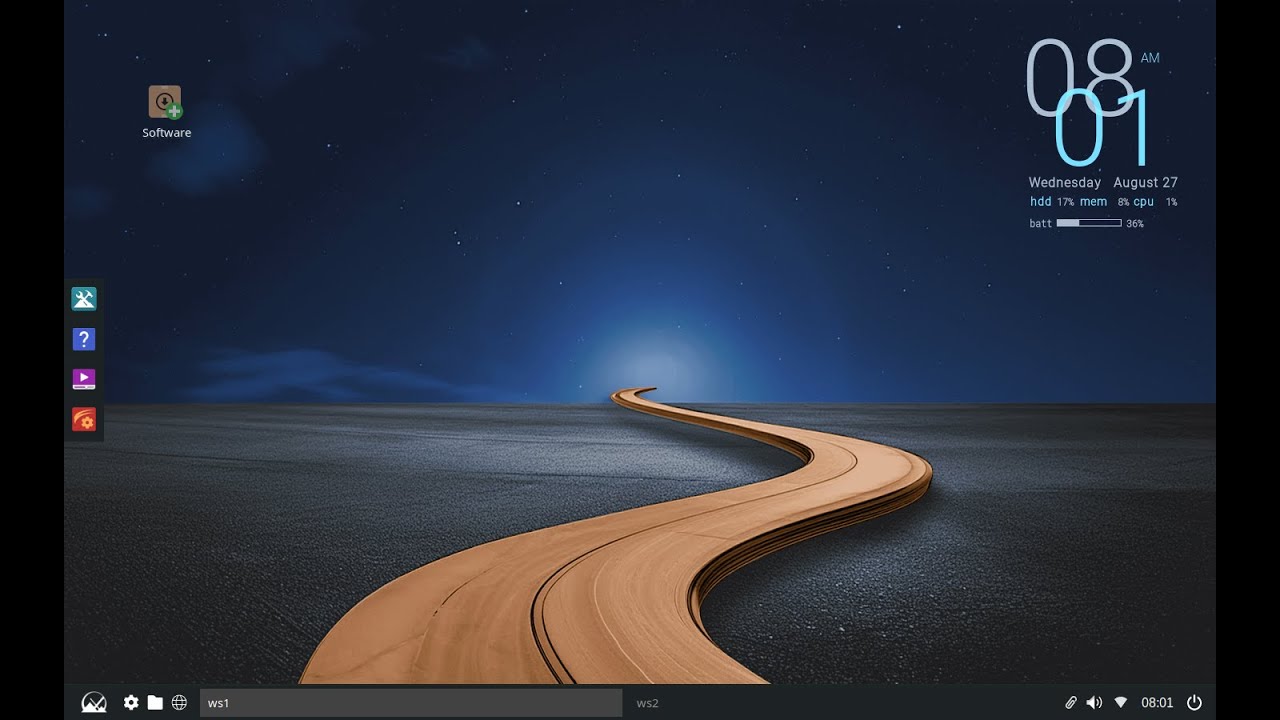Screen dimensions: 1280x720
Task: Open the system tools icon in left dock
Action: click(x=84, y=298)
